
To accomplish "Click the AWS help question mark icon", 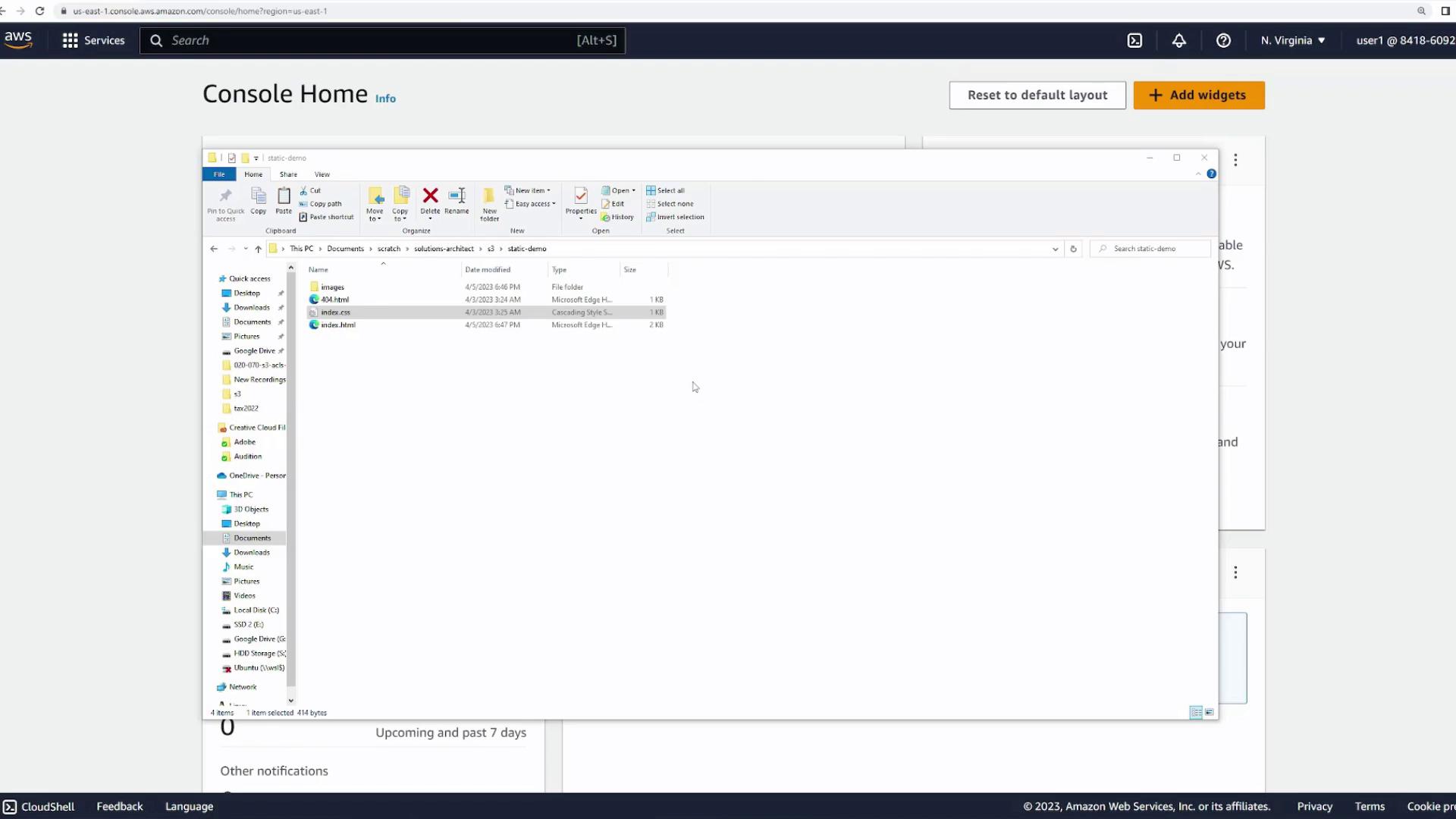I will (x=1223, y=41).
